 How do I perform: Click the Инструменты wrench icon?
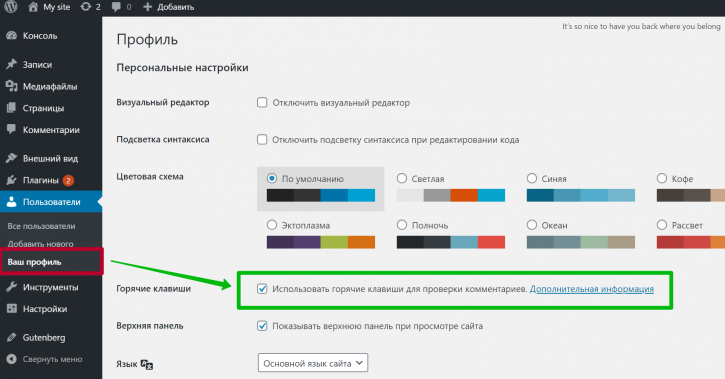tap(12, 287)
